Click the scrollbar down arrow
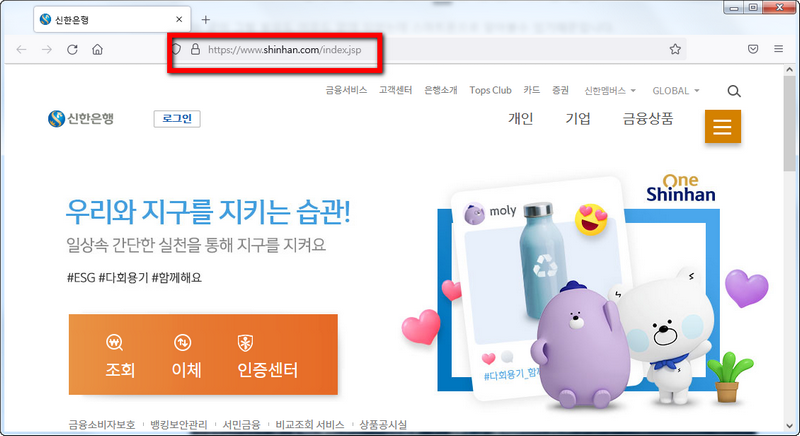800x436 pixels. click(789, 426)
